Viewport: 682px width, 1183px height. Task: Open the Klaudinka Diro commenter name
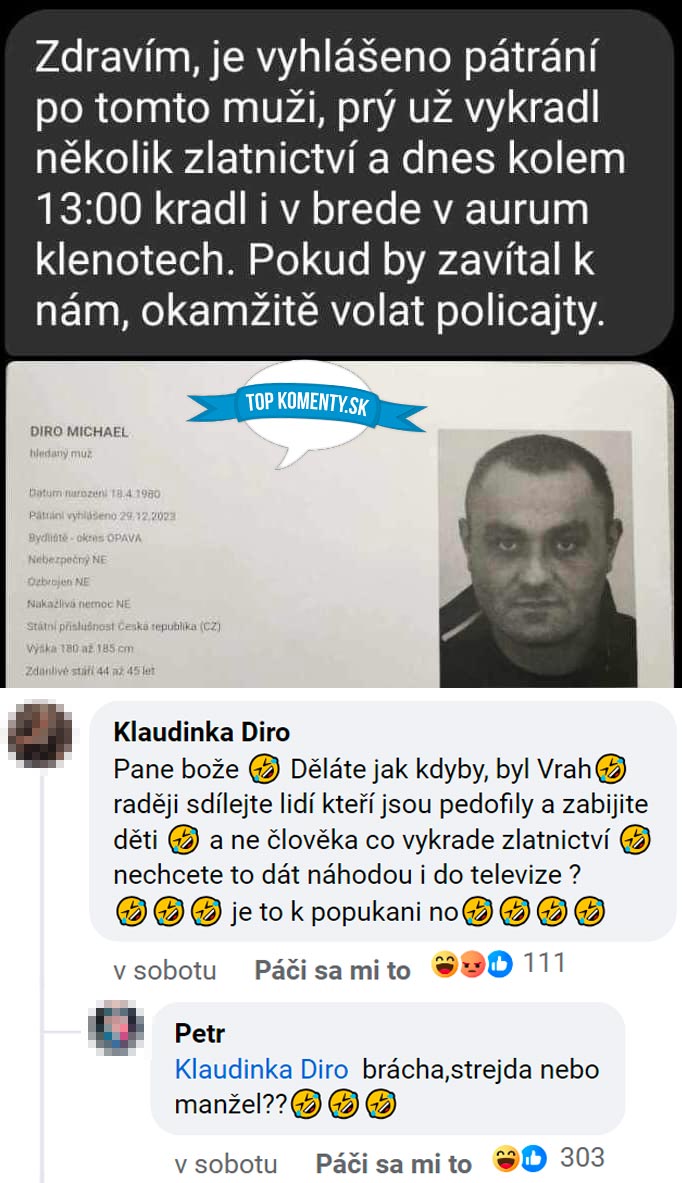point(201,732)
